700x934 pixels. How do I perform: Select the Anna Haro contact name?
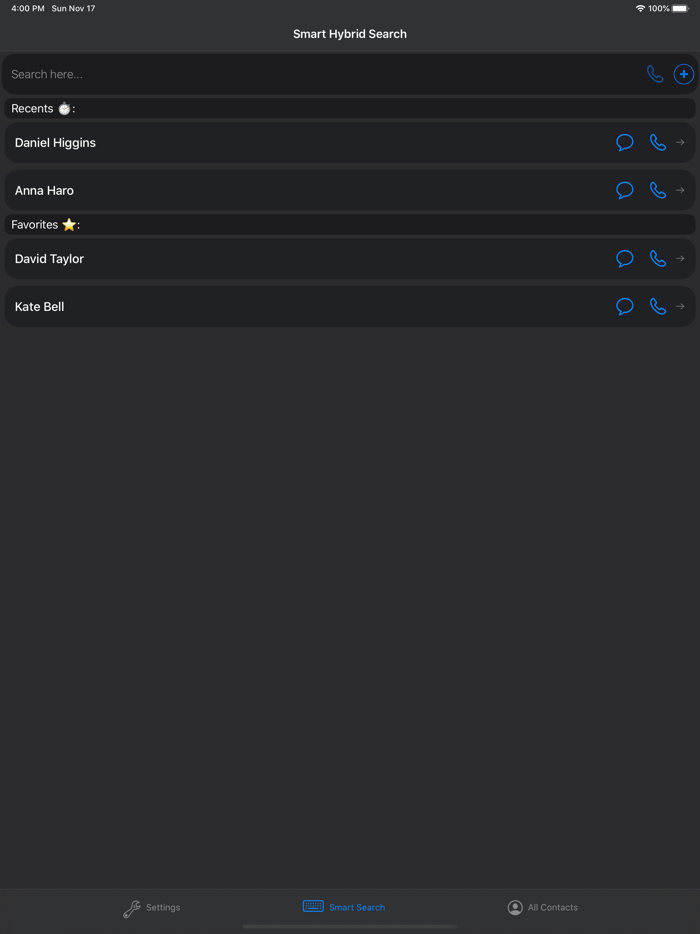[x=44, y=190]
